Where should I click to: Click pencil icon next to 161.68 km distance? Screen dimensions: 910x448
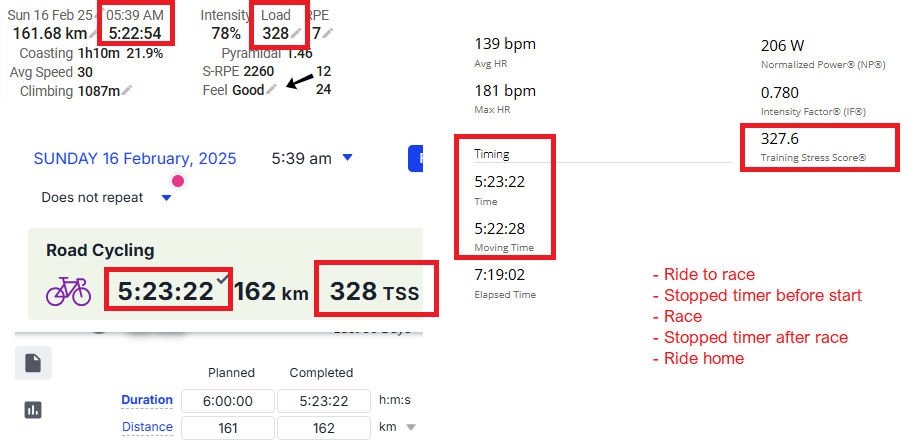(94, 34)
